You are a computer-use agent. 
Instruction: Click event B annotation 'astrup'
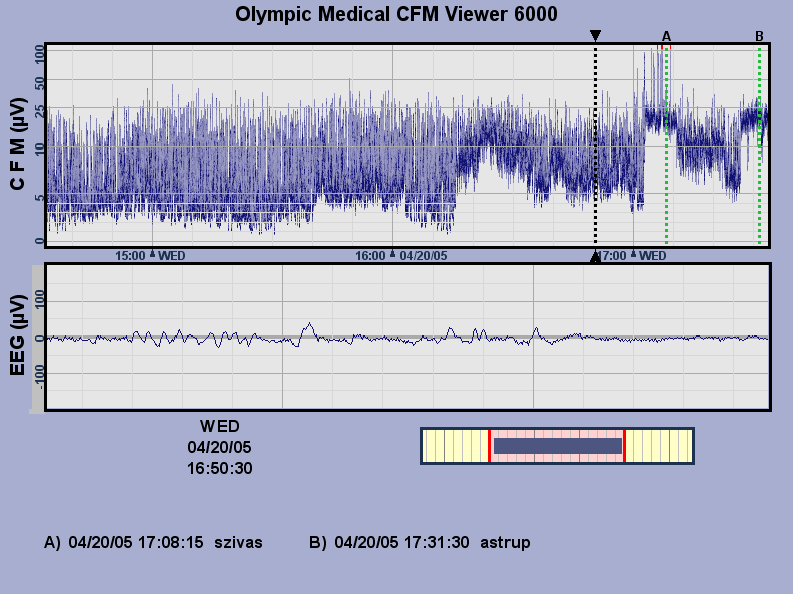point(505,543)
